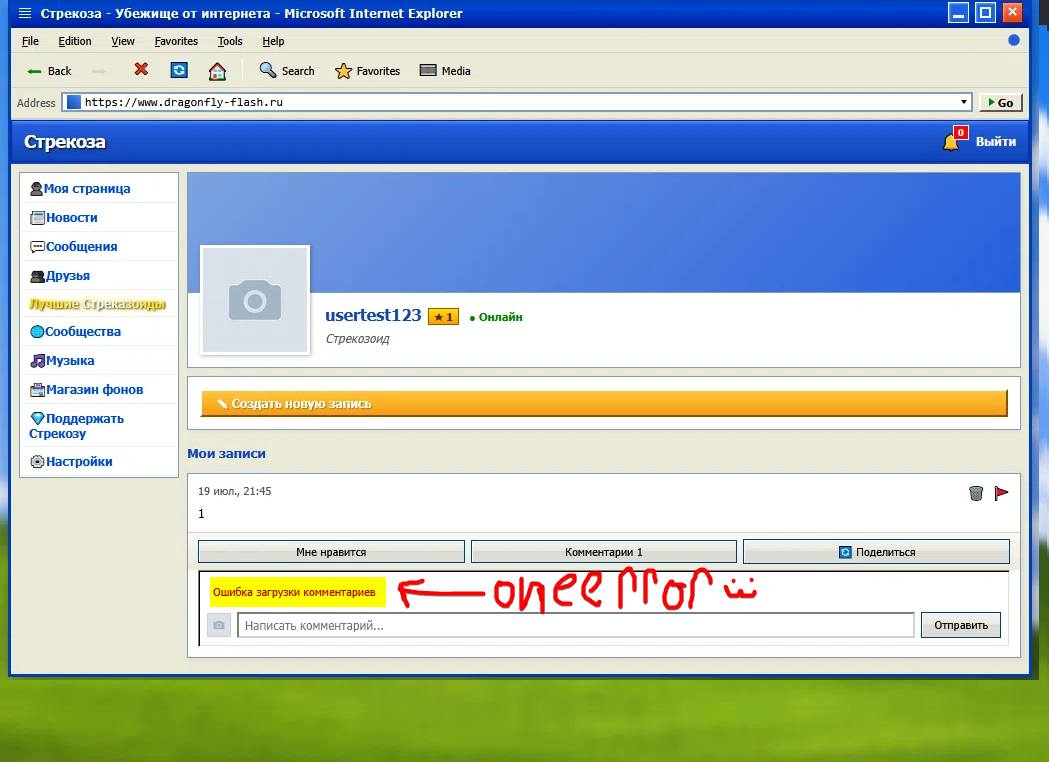Open Музыка in sidebar
Screen dimensions: 1049x762
(x=62, y=361)
